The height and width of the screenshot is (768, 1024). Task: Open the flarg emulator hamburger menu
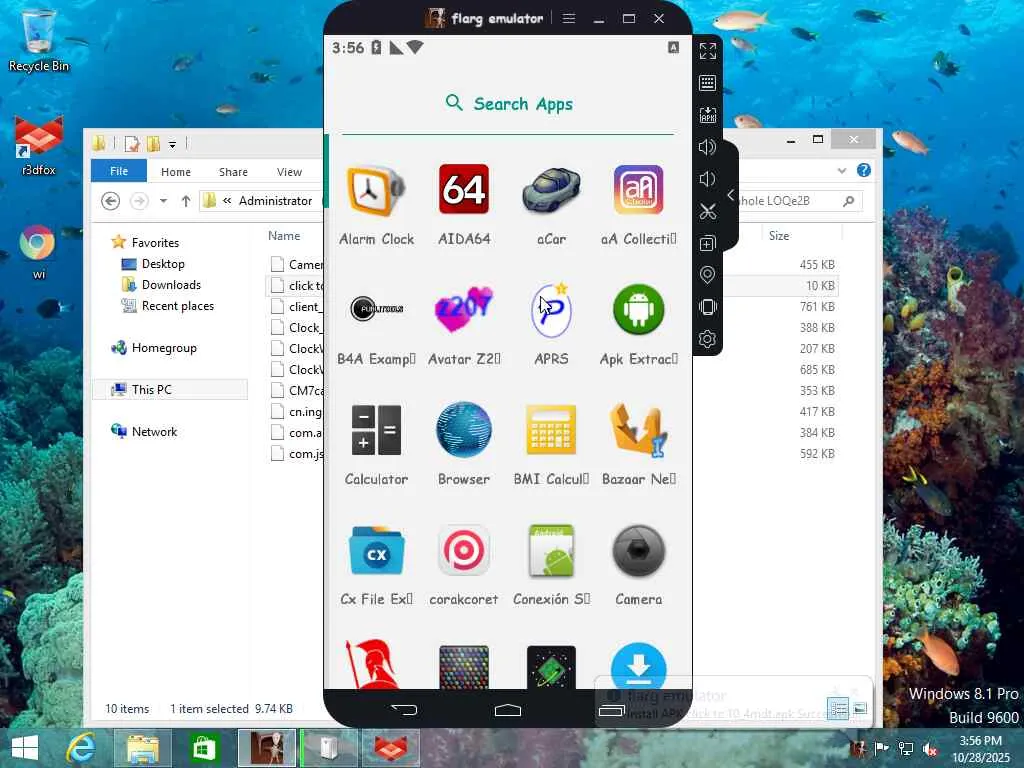[569, 18]
